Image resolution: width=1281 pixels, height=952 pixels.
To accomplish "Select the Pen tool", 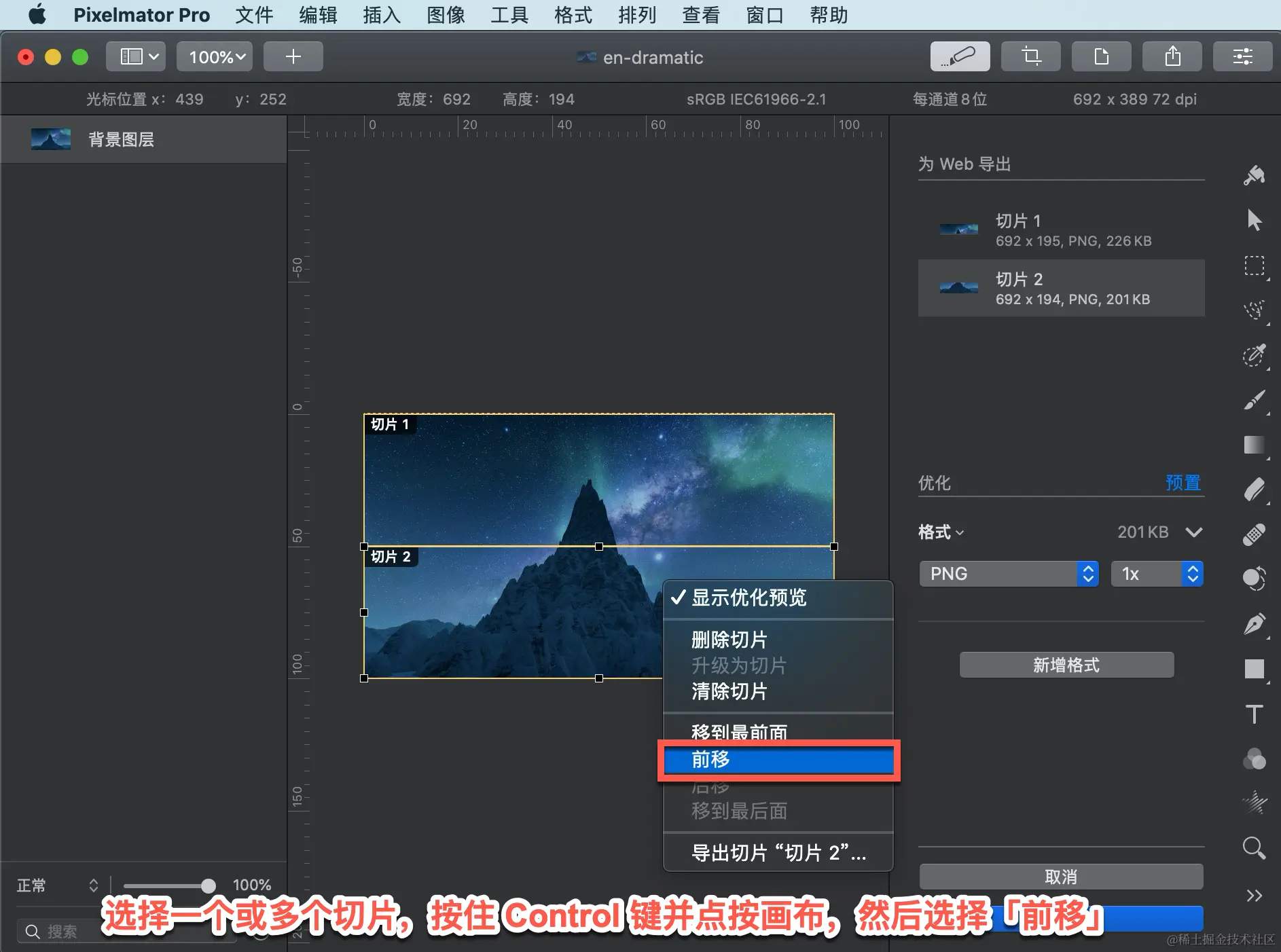I will pos(1254,623).
